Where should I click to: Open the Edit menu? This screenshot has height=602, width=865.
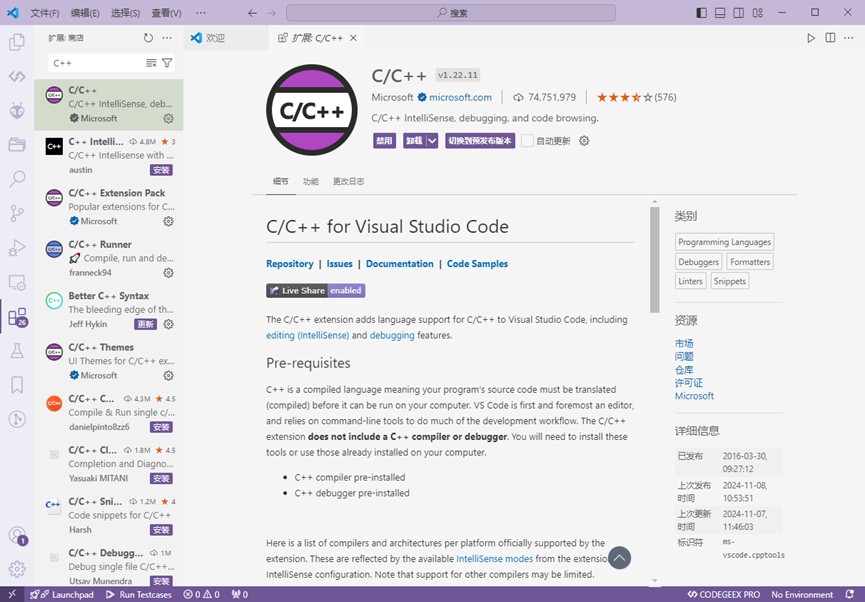click(x=85, y=13)
